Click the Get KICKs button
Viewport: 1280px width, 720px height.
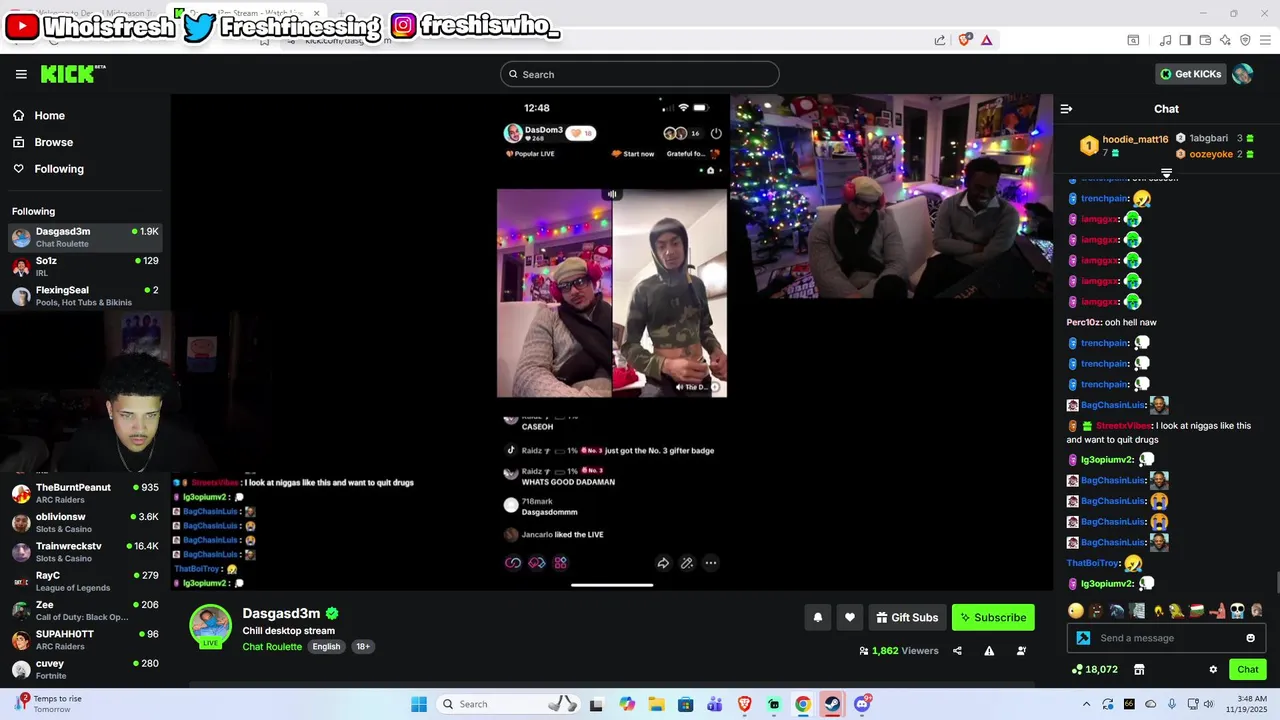click(1190, 74)
